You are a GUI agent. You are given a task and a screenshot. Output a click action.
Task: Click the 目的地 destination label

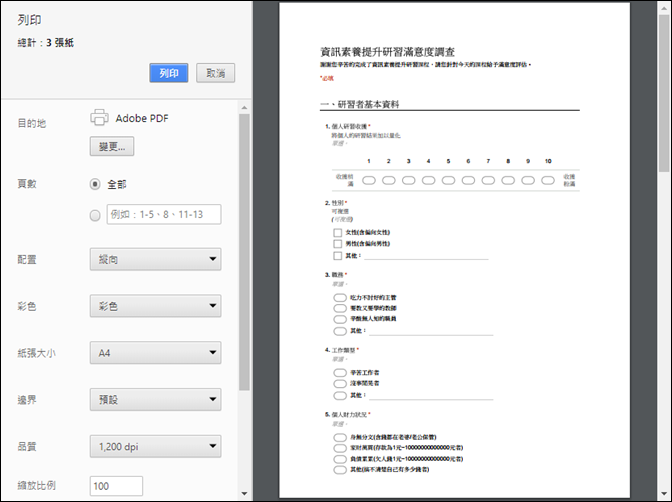tap(31, 123)
